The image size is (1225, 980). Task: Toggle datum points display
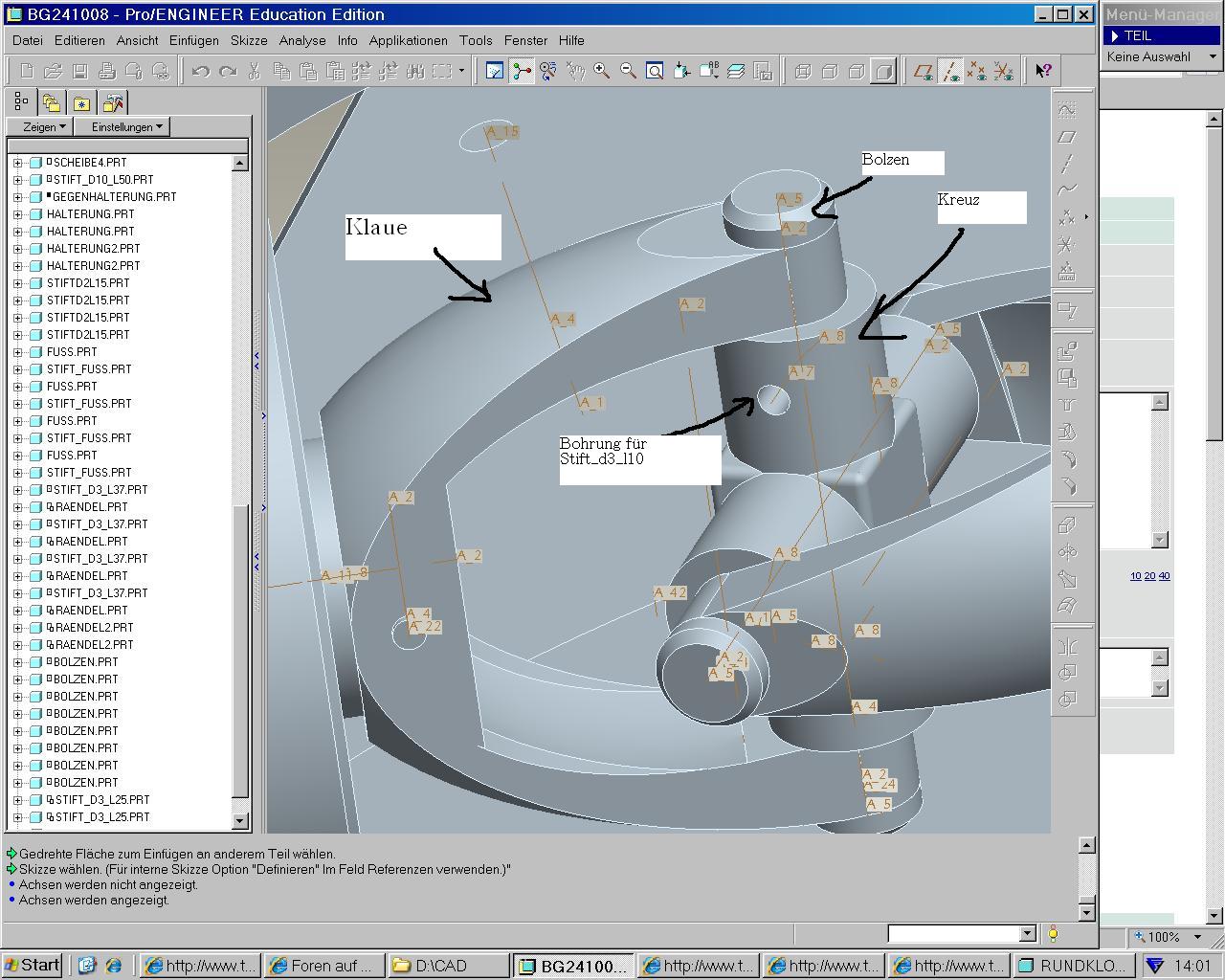click(976, 71)
